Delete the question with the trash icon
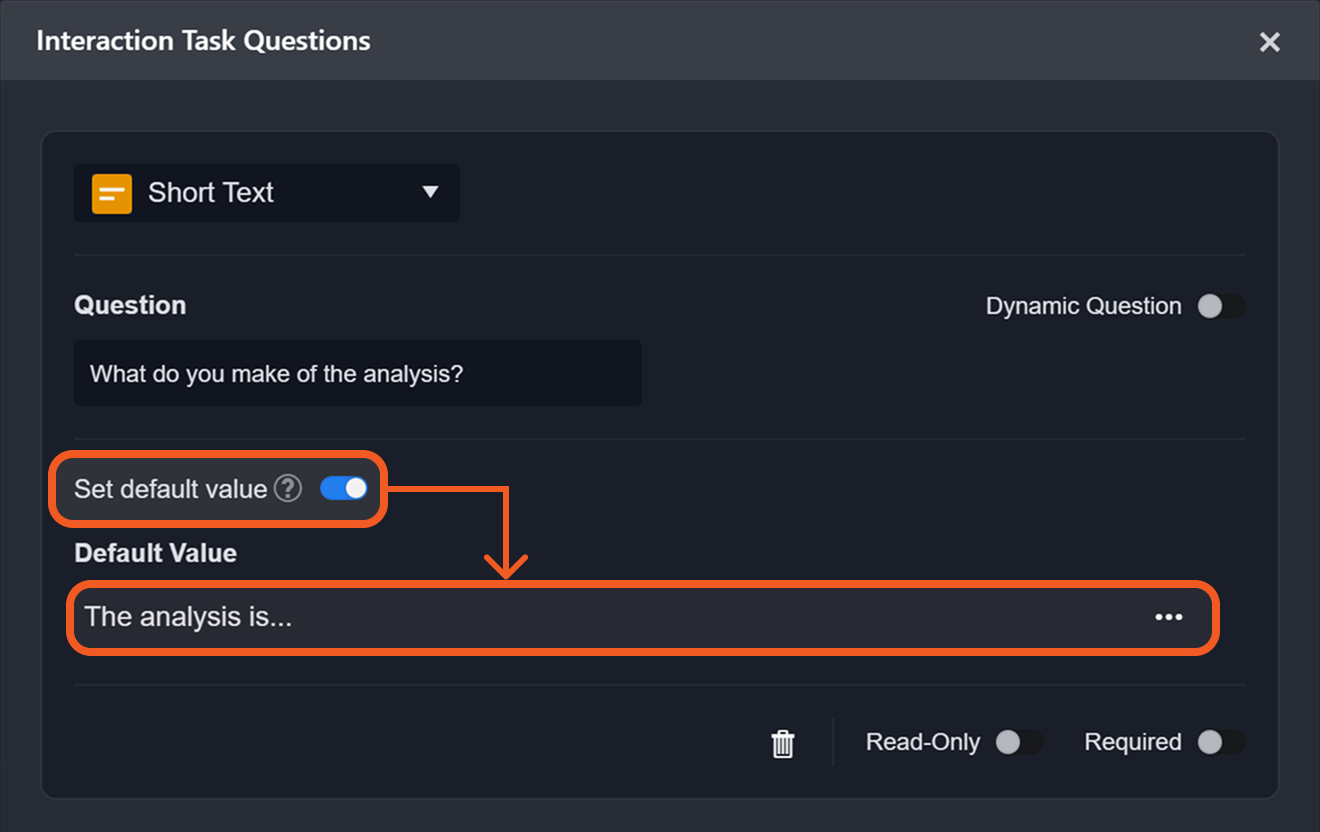 coord(783,743)
